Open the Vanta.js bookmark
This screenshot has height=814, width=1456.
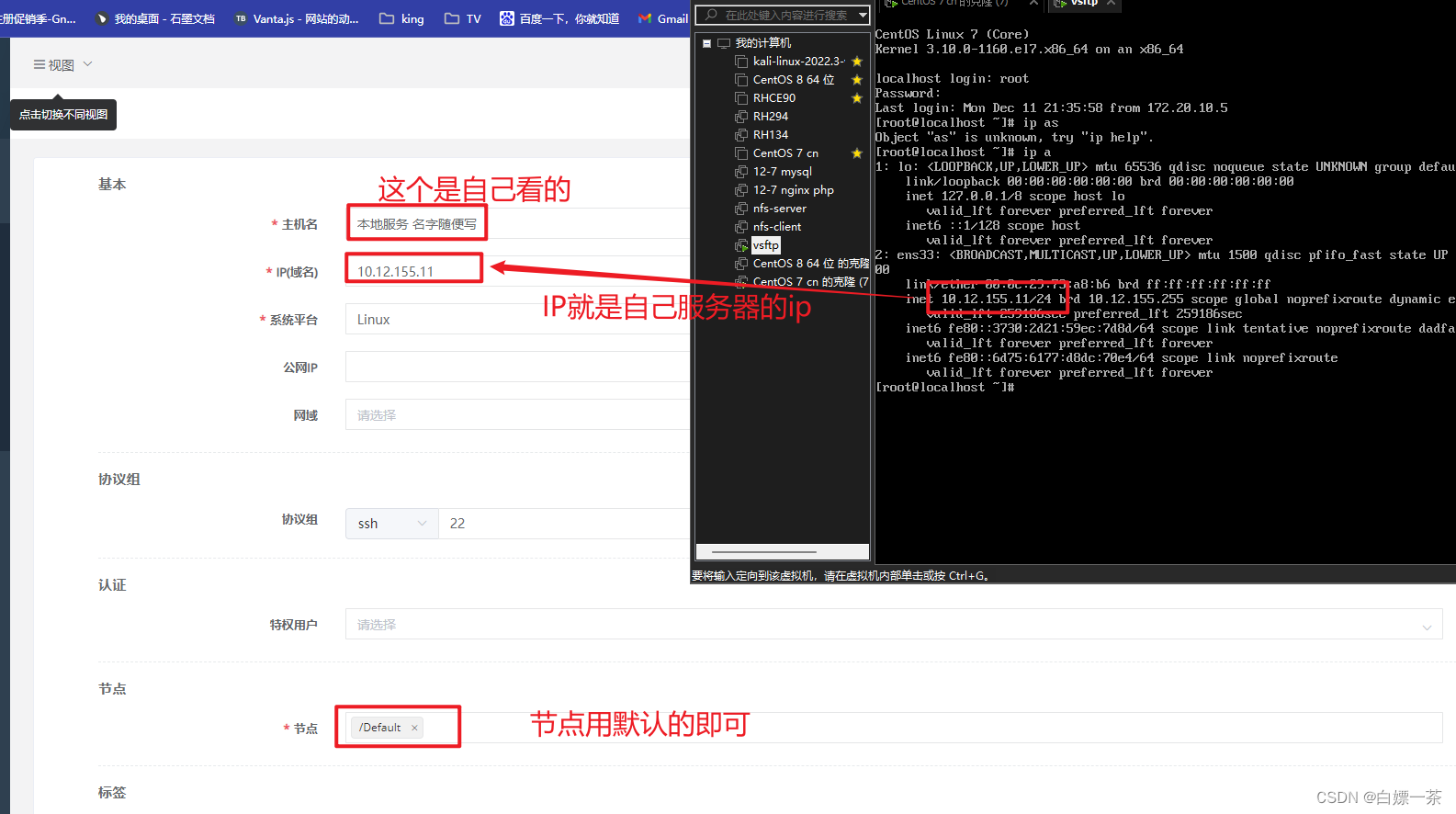(297, 18)
